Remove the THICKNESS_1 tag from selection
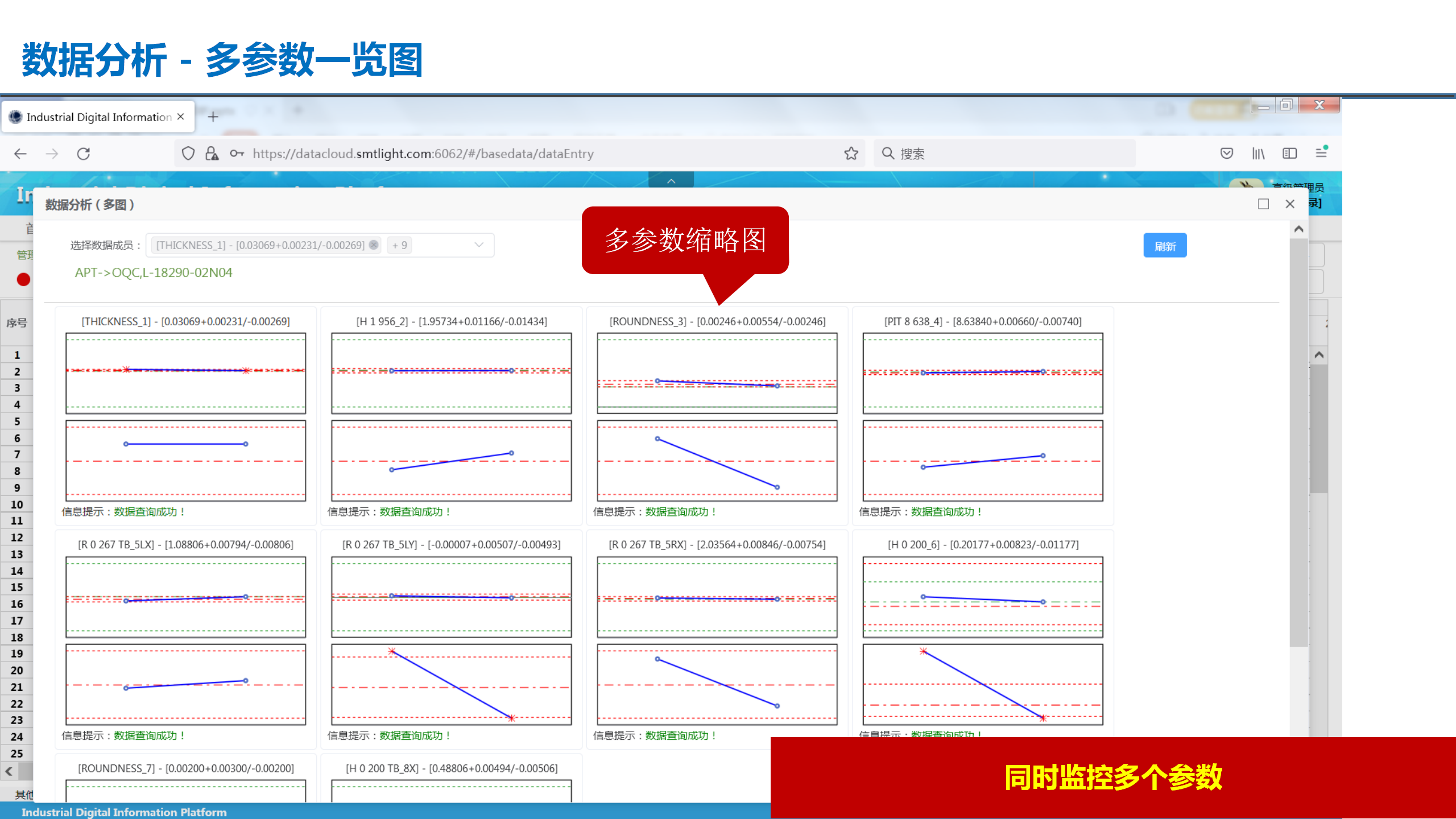Screen dimensions: 1456x819 pyautogui.click(x=374, y=245)
